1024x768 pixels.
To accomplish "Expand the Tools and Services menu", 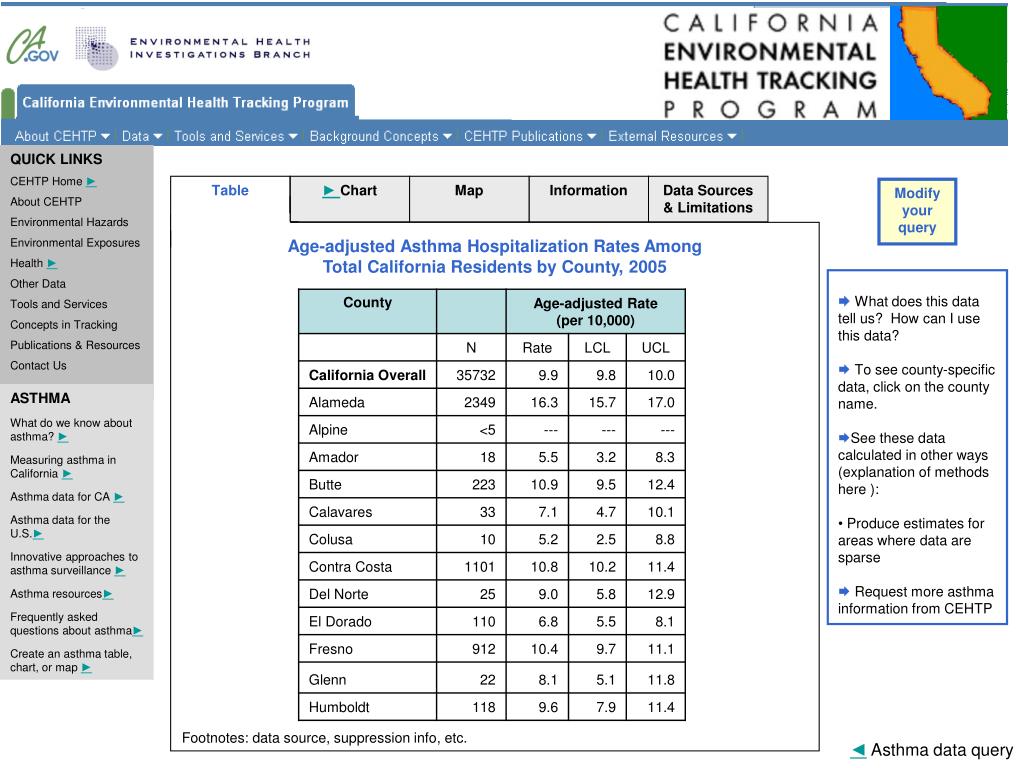I will pyautogui.click(x=236, y=136).
